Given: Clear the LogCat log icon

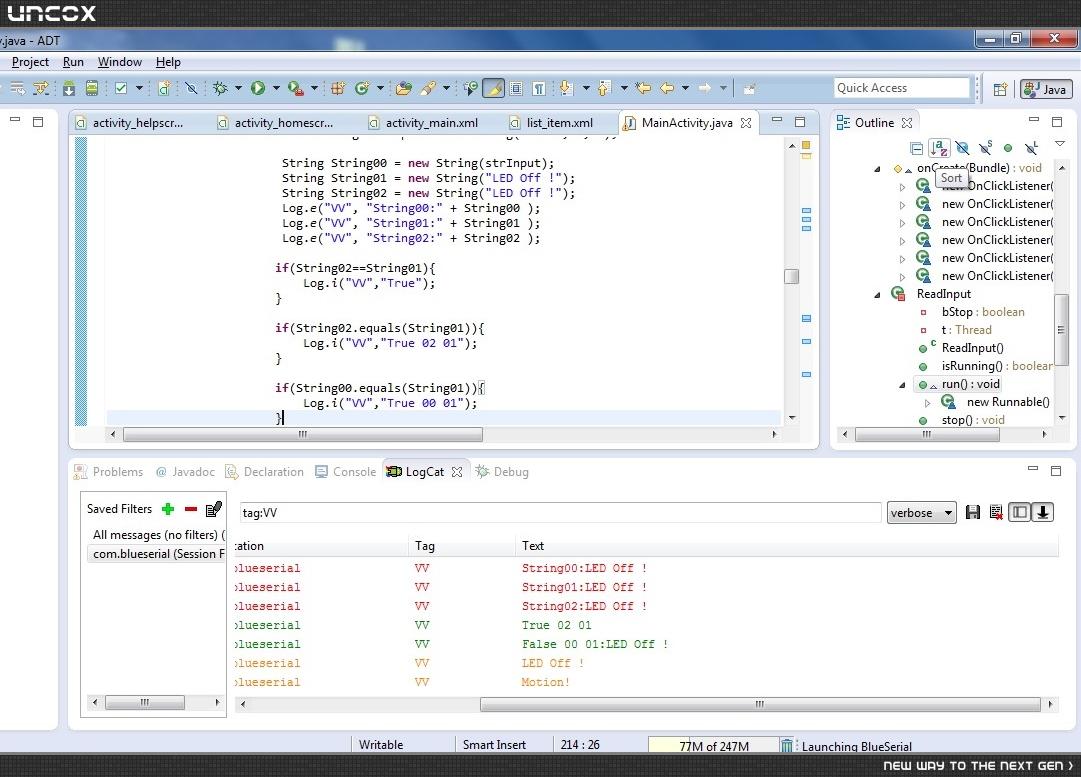Looking at the screenshot, I should [996, 512].
